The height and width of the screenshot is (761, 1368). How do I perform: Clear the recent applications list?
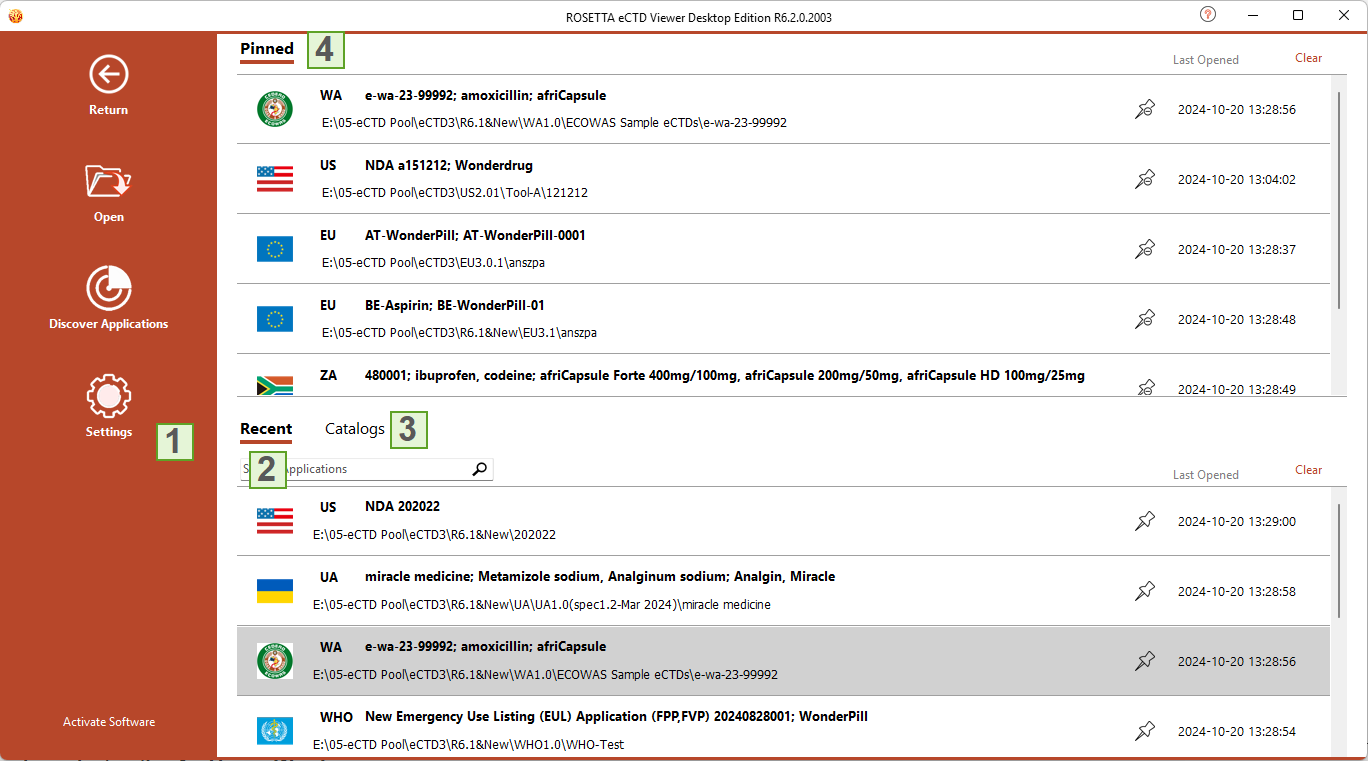1309,470
